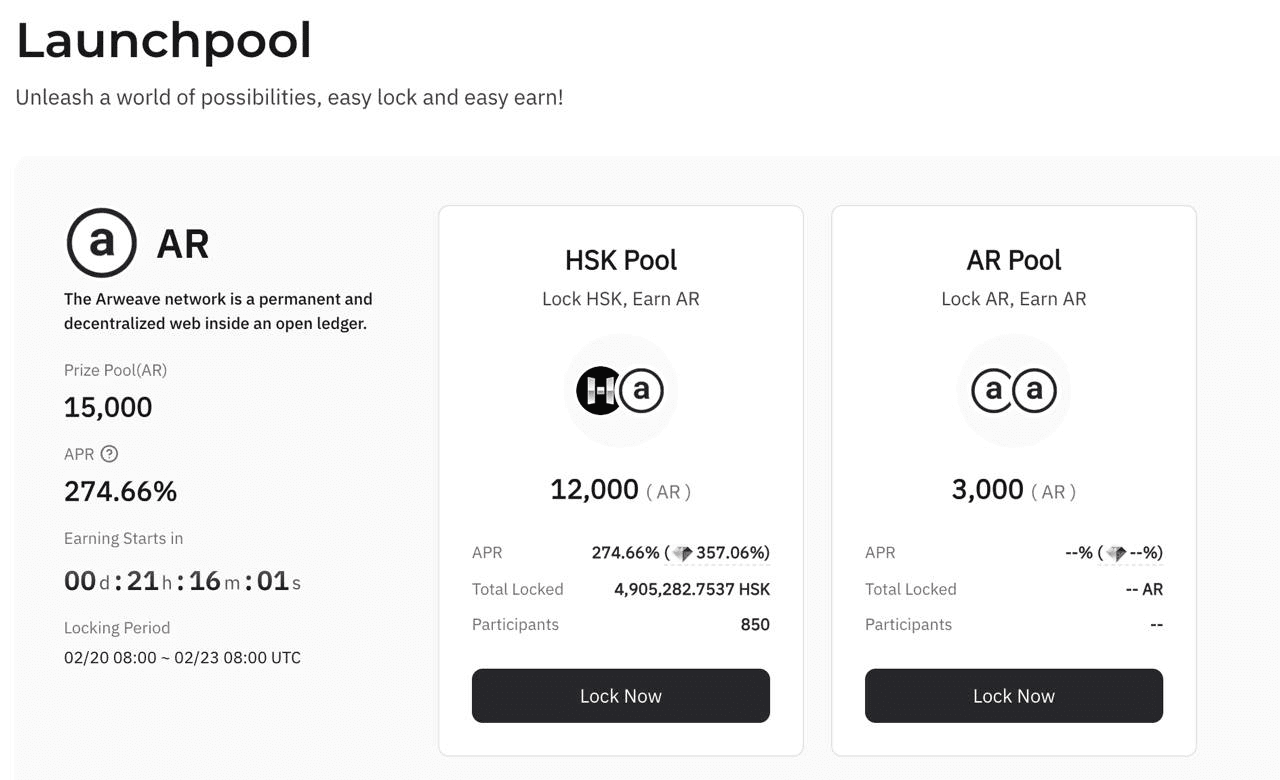Select the "AR Pool" card heading
The image size is (1280, 780).
point(1013,259)
